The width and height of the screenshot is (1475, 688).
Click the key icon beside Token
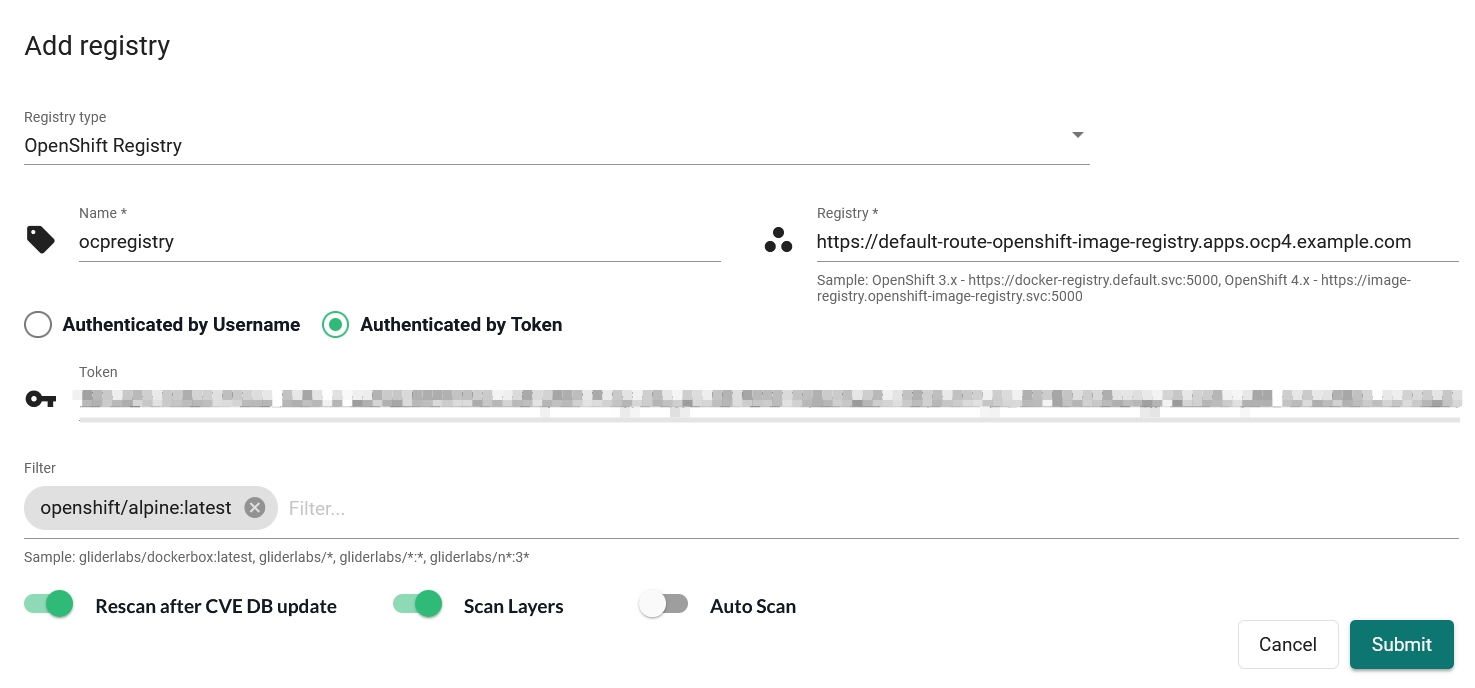pos(40,399)
